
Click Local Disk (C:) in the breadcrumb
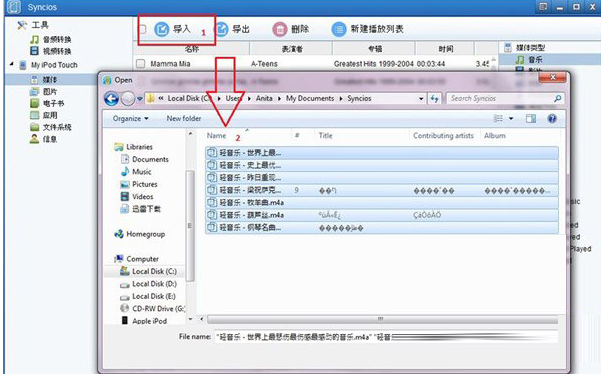(x=189, y=99)
